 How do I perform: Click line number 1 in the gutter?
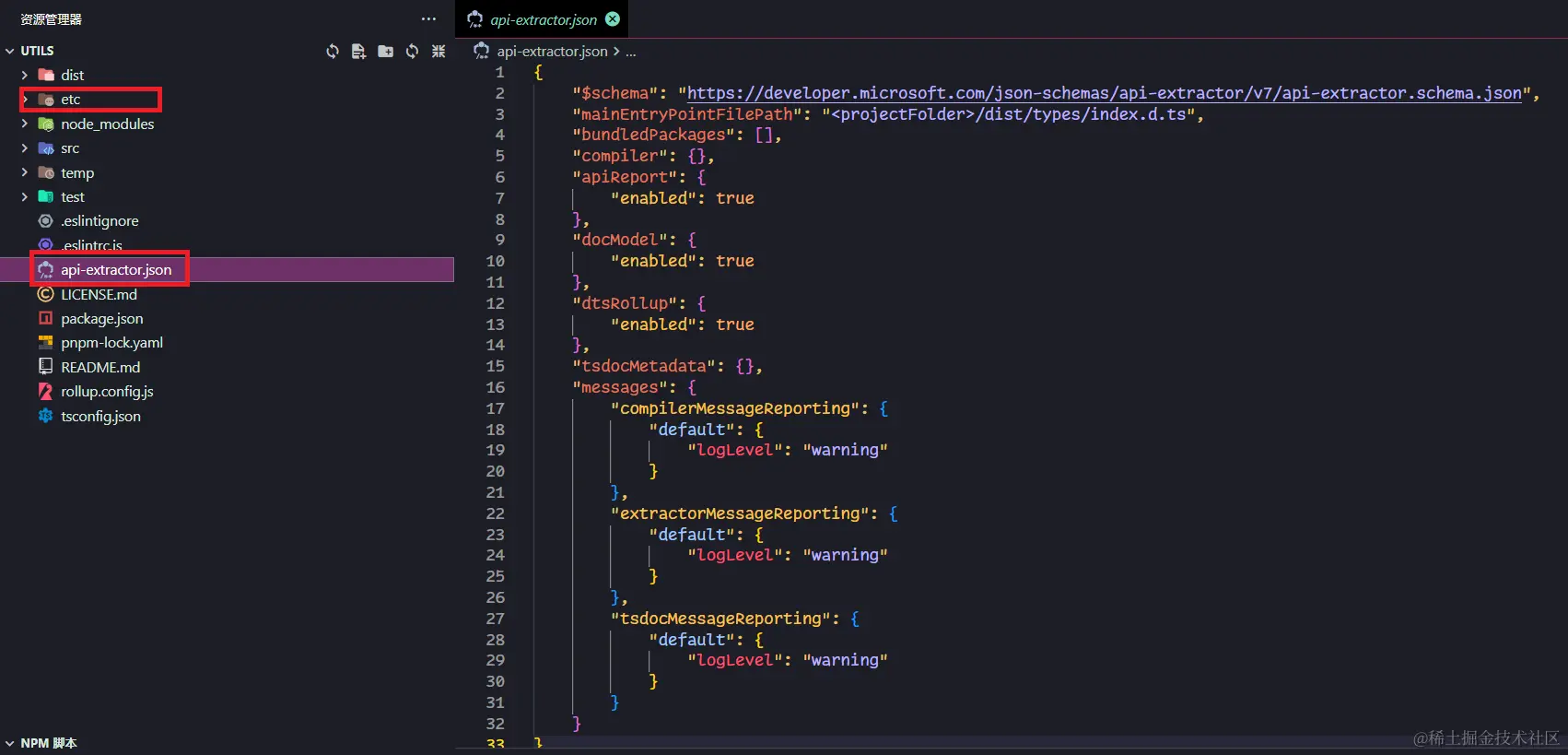(x=499, y=72)
